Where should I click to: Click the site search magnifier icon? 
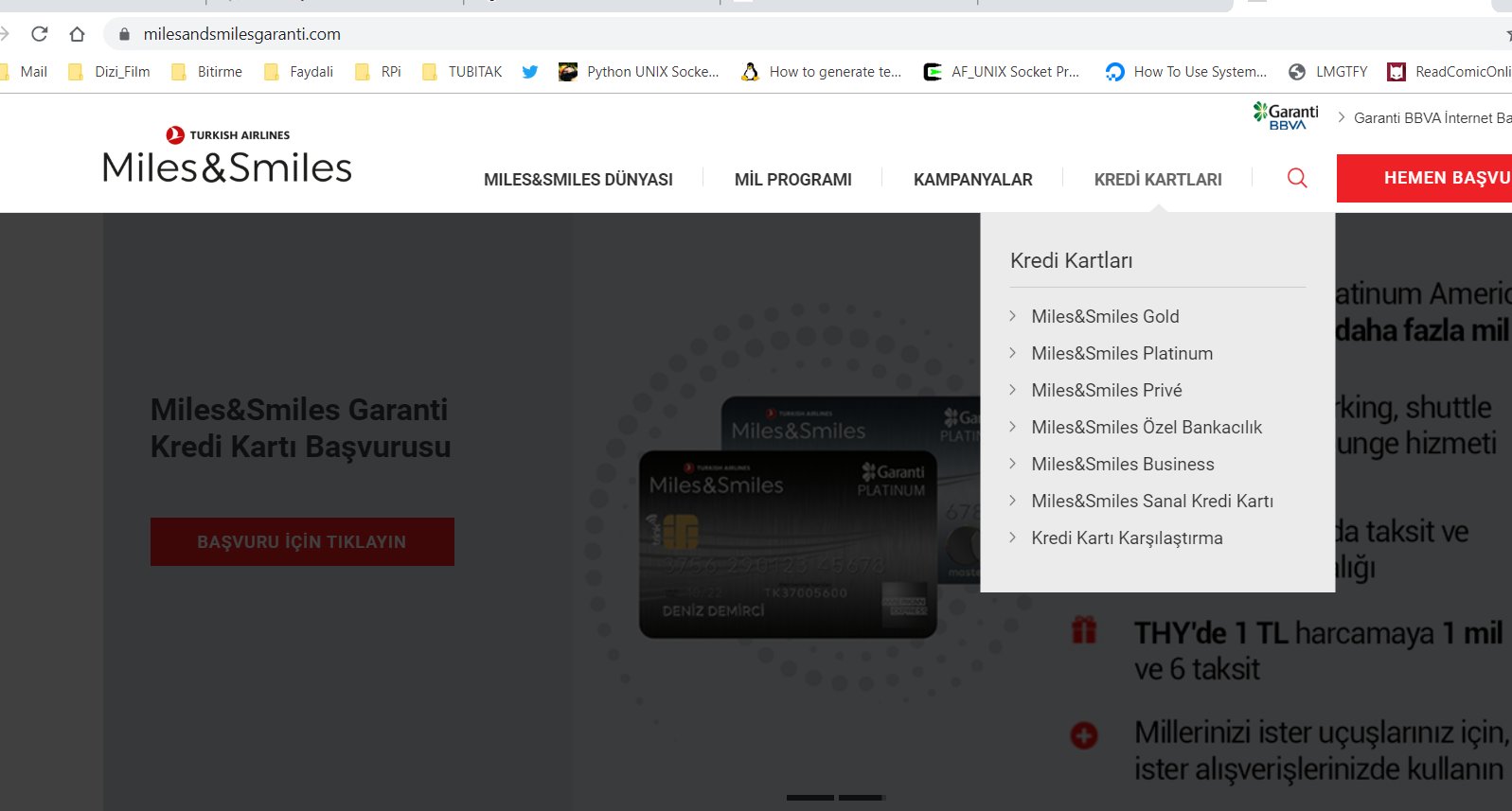point(1297,178)
